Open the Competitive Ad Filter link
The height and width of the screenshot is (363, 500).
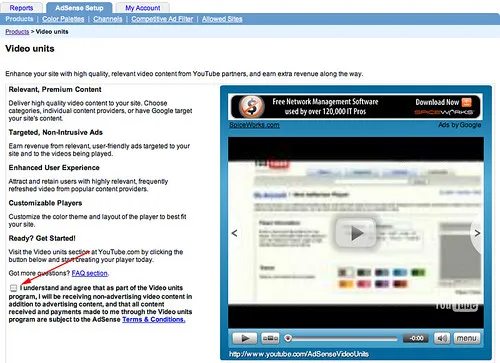[162, 19]
